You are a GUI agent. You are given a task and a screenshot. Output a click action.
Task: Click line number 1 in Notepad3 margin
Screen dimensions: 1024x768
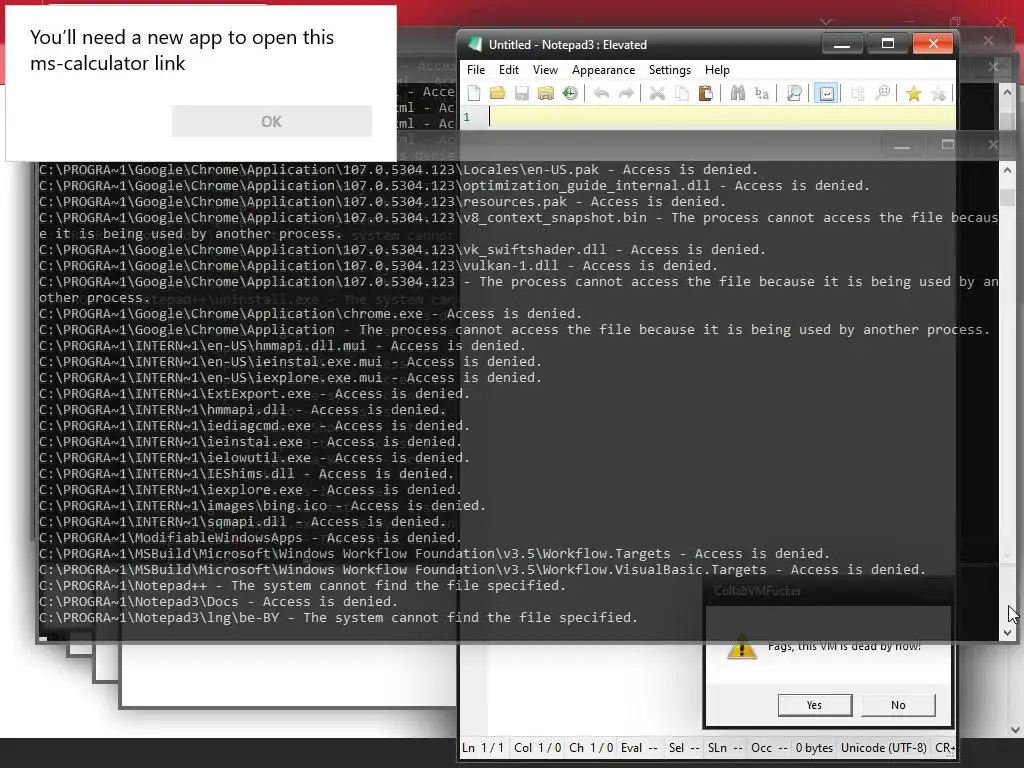467,118
